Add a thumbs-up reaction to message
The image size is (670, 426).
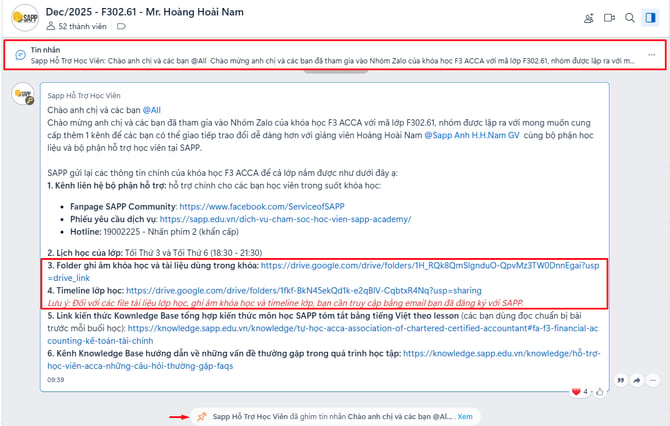coord(600,391)
